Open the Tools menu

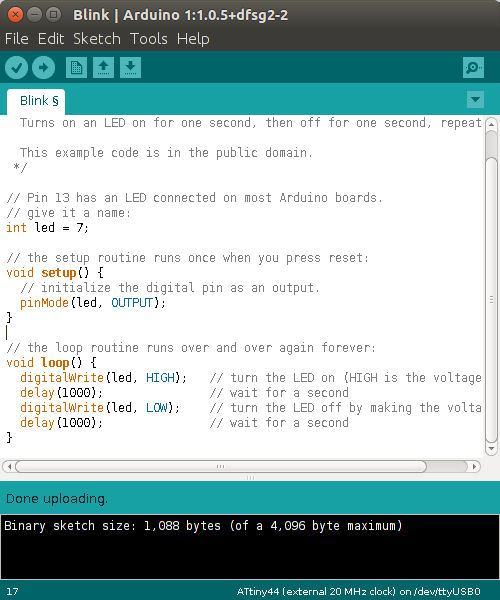[x=148, y=39]
